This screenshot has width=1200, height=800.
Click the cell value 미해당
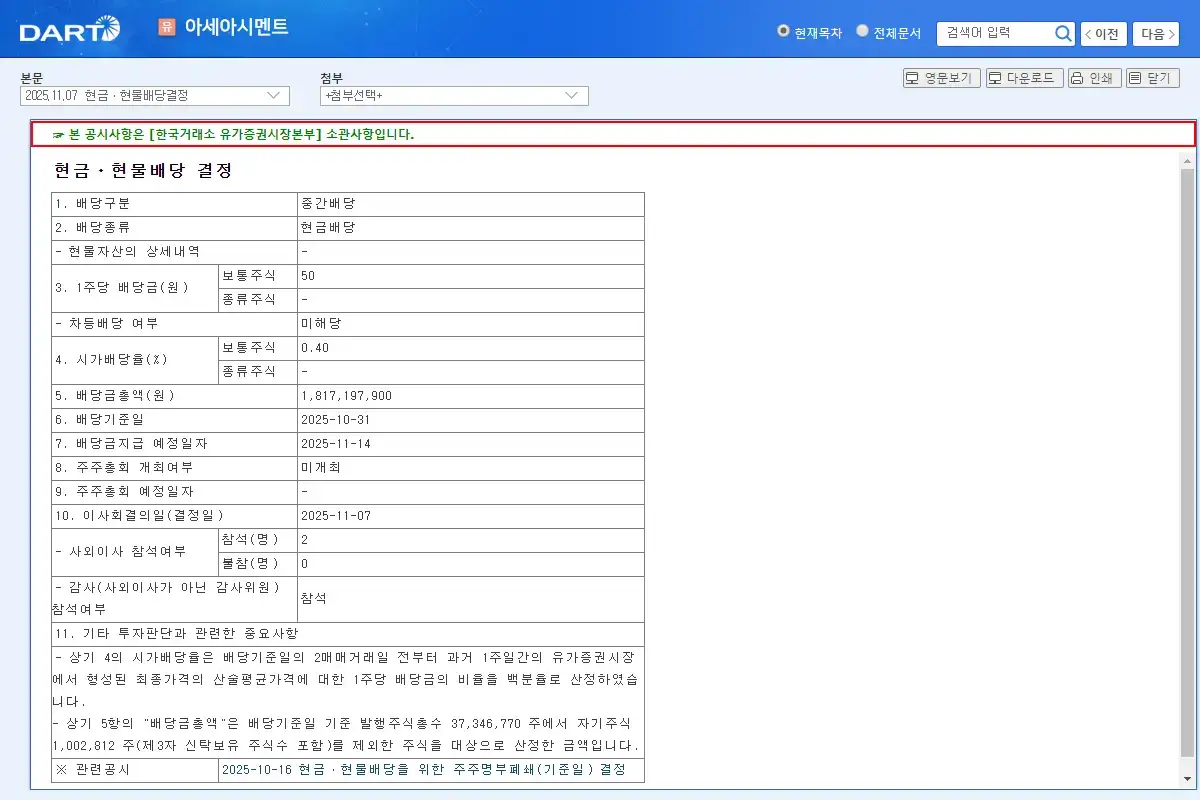tap(321, 324)
